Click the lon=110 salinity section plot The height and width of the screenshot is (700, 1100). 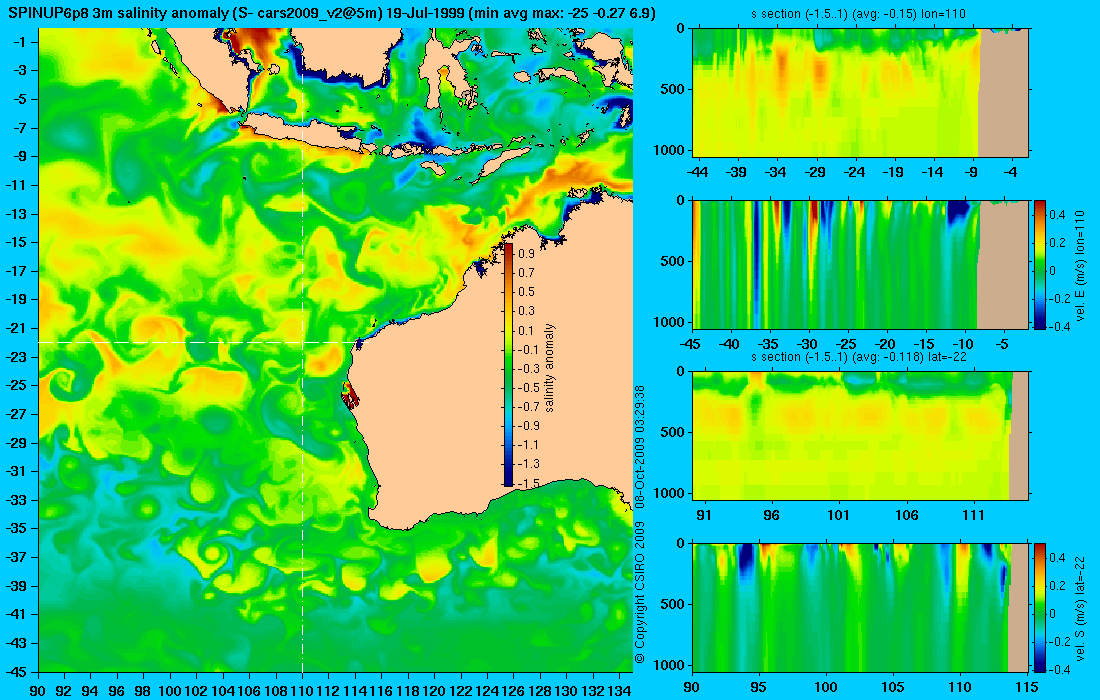click(x=860, y=93)
